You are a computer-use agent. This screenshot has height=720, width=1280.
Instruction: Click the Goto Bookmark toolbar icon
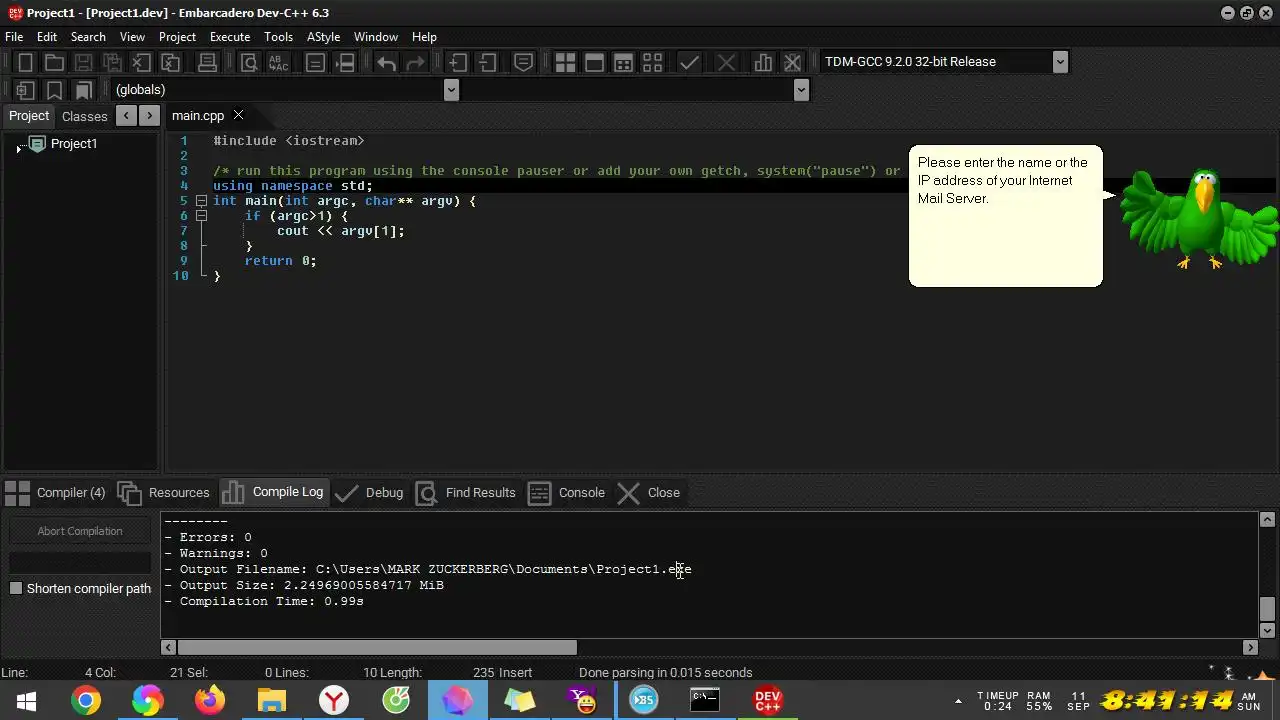point(84,90)
